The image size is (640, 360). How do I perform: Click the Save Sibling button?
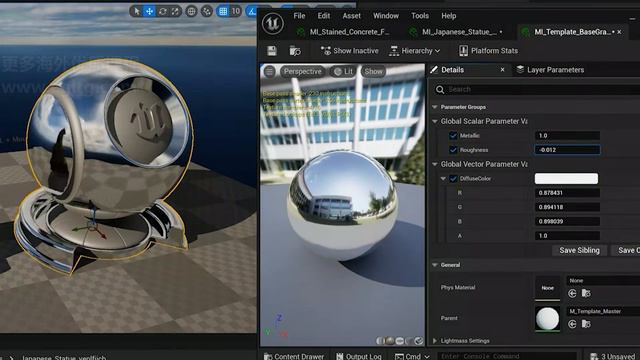pos(579,250)
